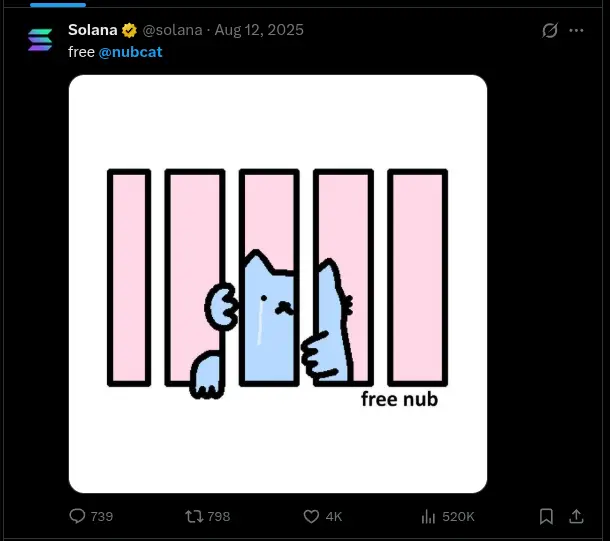Click the 4K likes count
This screenshot has width=610, height=541.
pyautogui.click(x=334, y=516)
